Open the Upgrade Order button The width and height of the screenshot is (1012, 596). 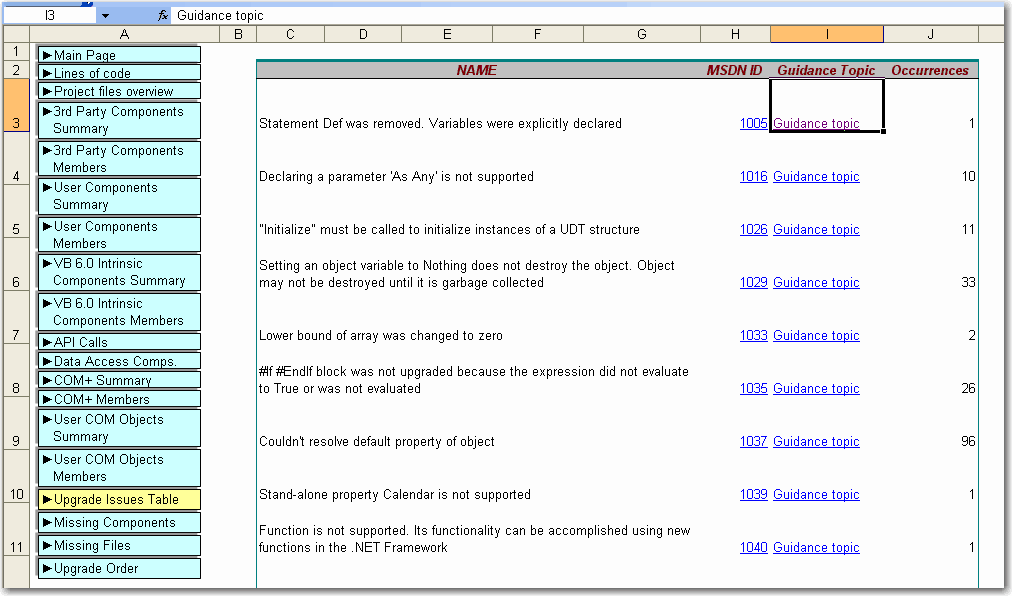pos(118,568)
